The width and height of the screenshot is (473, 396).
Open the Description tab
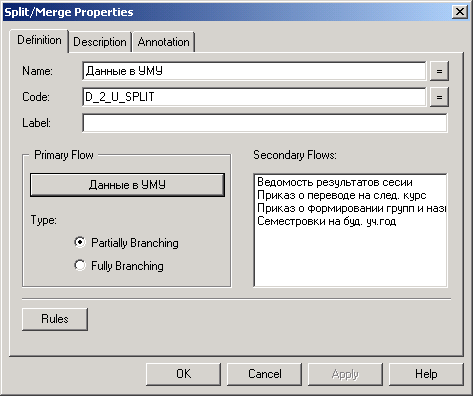pyautogui.click(x=100, y=42)
